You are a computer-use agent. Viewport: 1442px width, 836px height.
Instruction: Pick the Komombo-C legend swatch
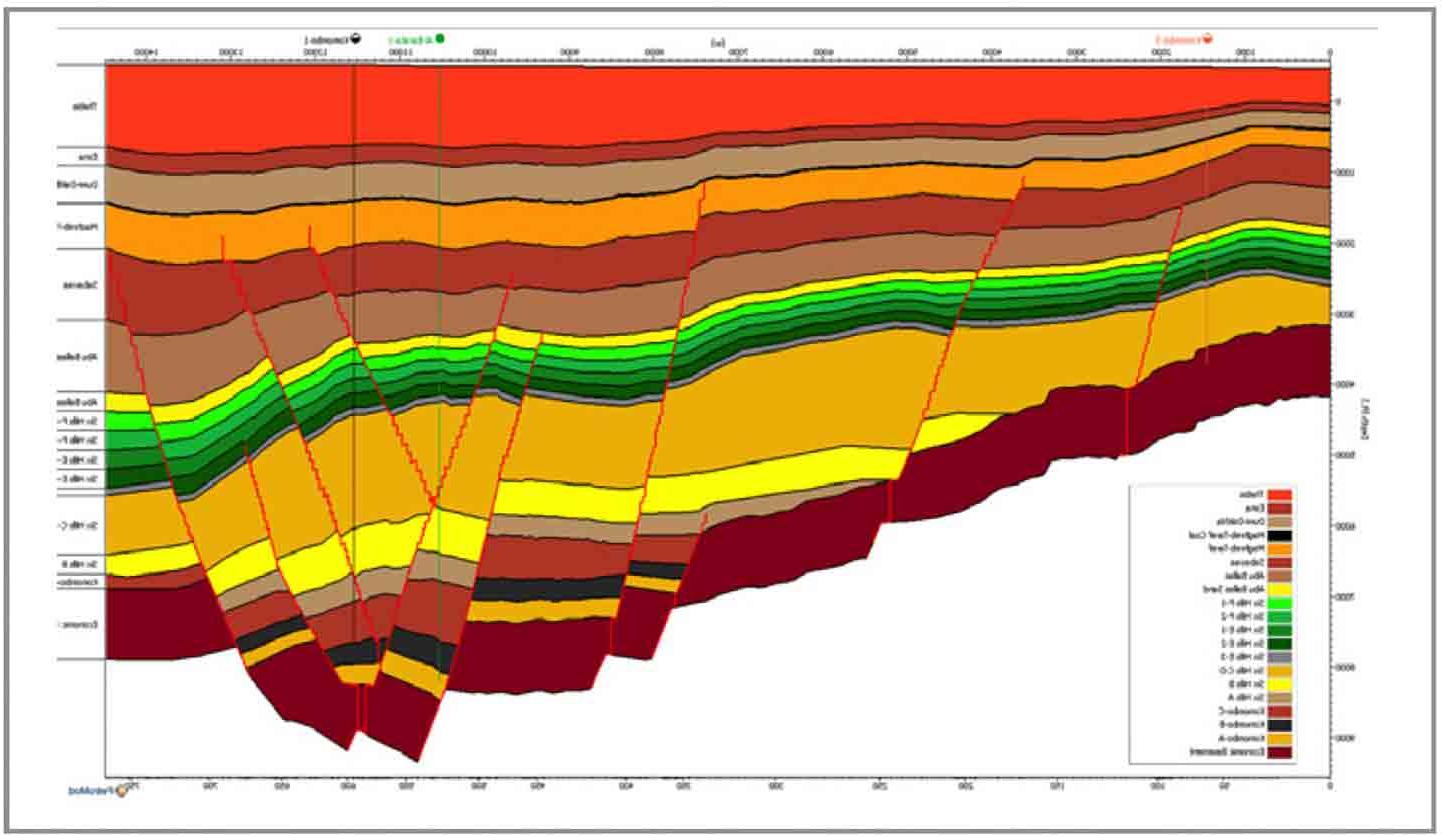tap(1279, 711)
